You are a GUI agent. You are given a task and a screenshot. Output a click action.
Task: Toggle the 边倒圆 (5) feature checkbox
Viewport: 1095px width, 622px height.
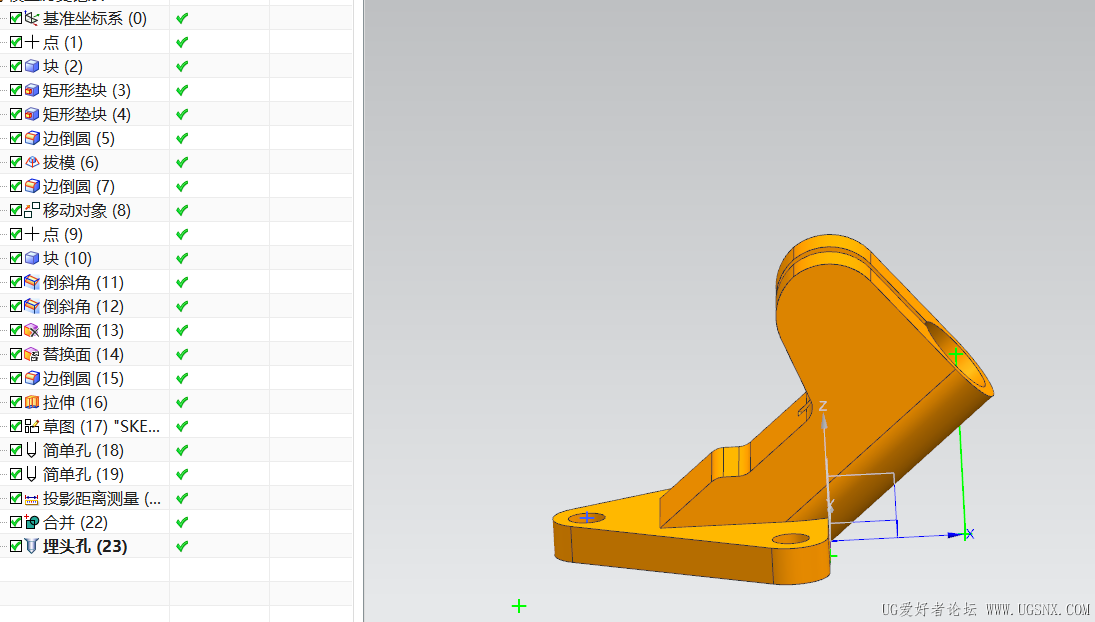coord(16,138)
